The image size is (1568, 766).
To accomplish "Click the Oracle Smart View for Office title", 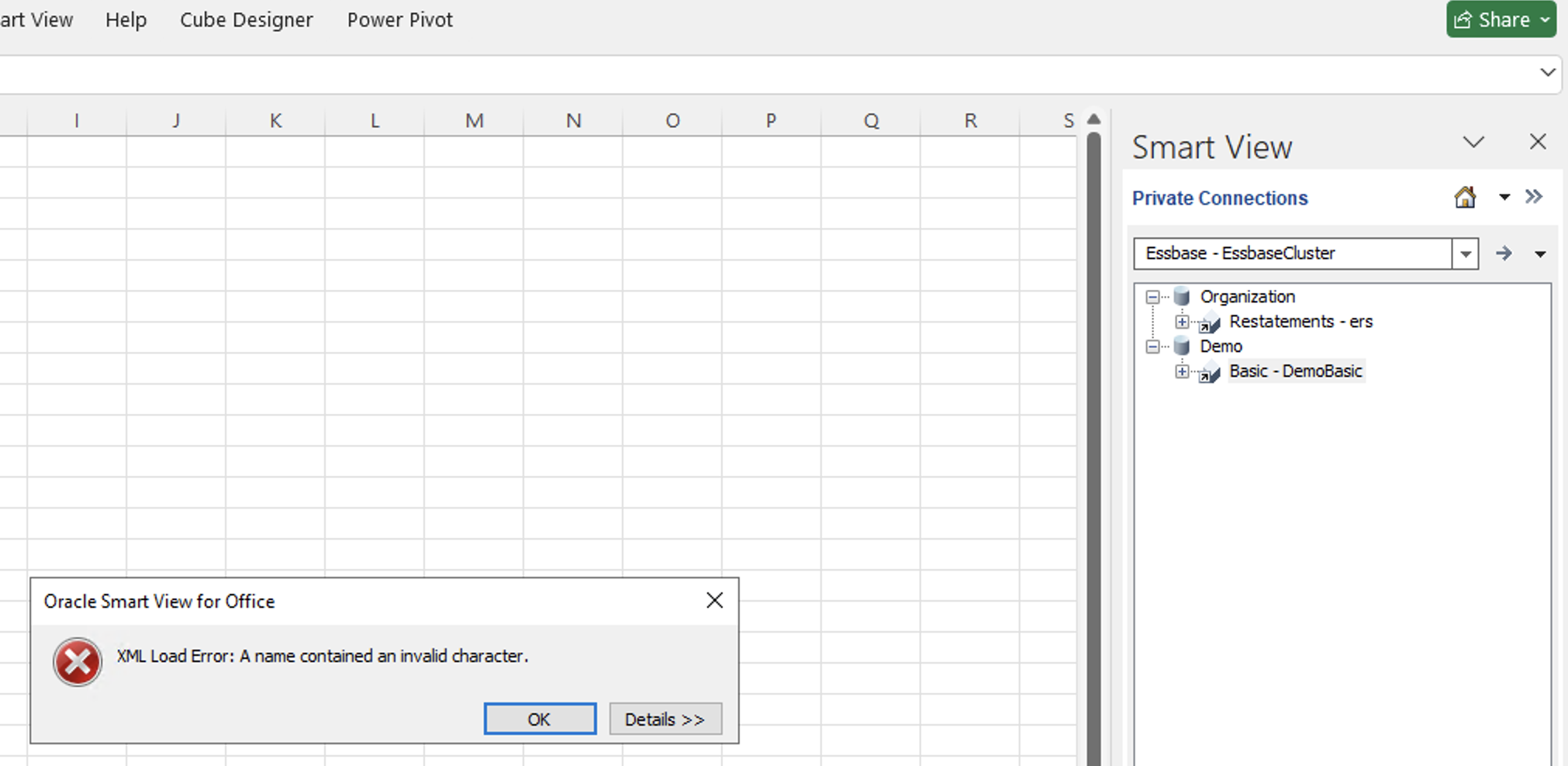I will point(159,602).
